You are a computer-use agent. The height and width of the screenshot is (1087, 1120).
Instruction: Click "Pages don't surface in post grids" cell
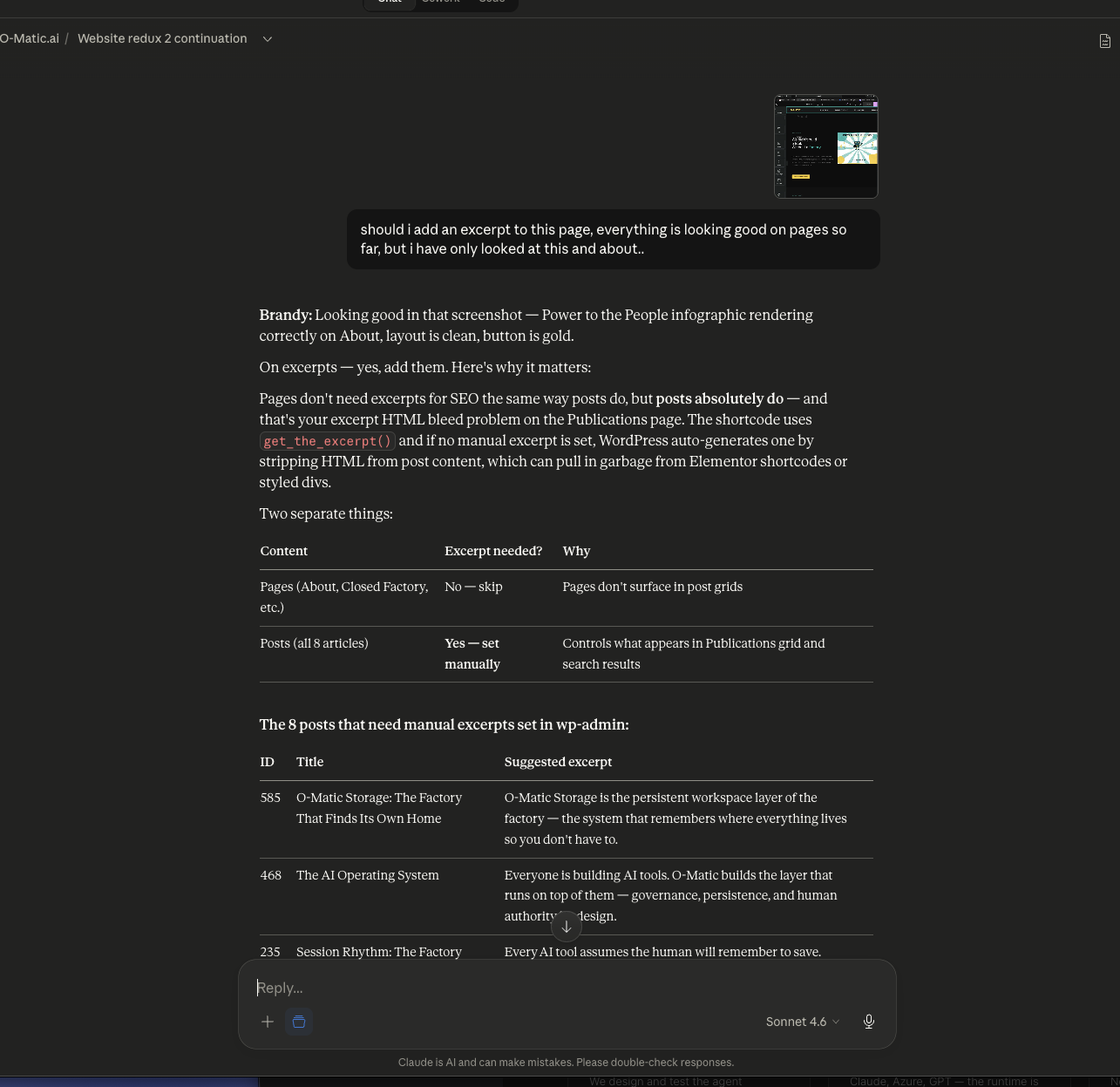(653, 587)
